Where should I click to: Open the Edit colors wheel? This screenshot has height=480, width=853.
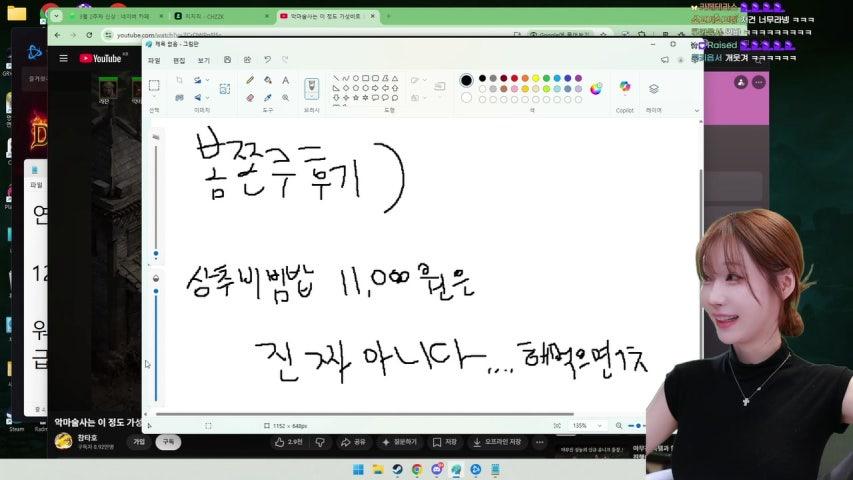coord(596,88)
